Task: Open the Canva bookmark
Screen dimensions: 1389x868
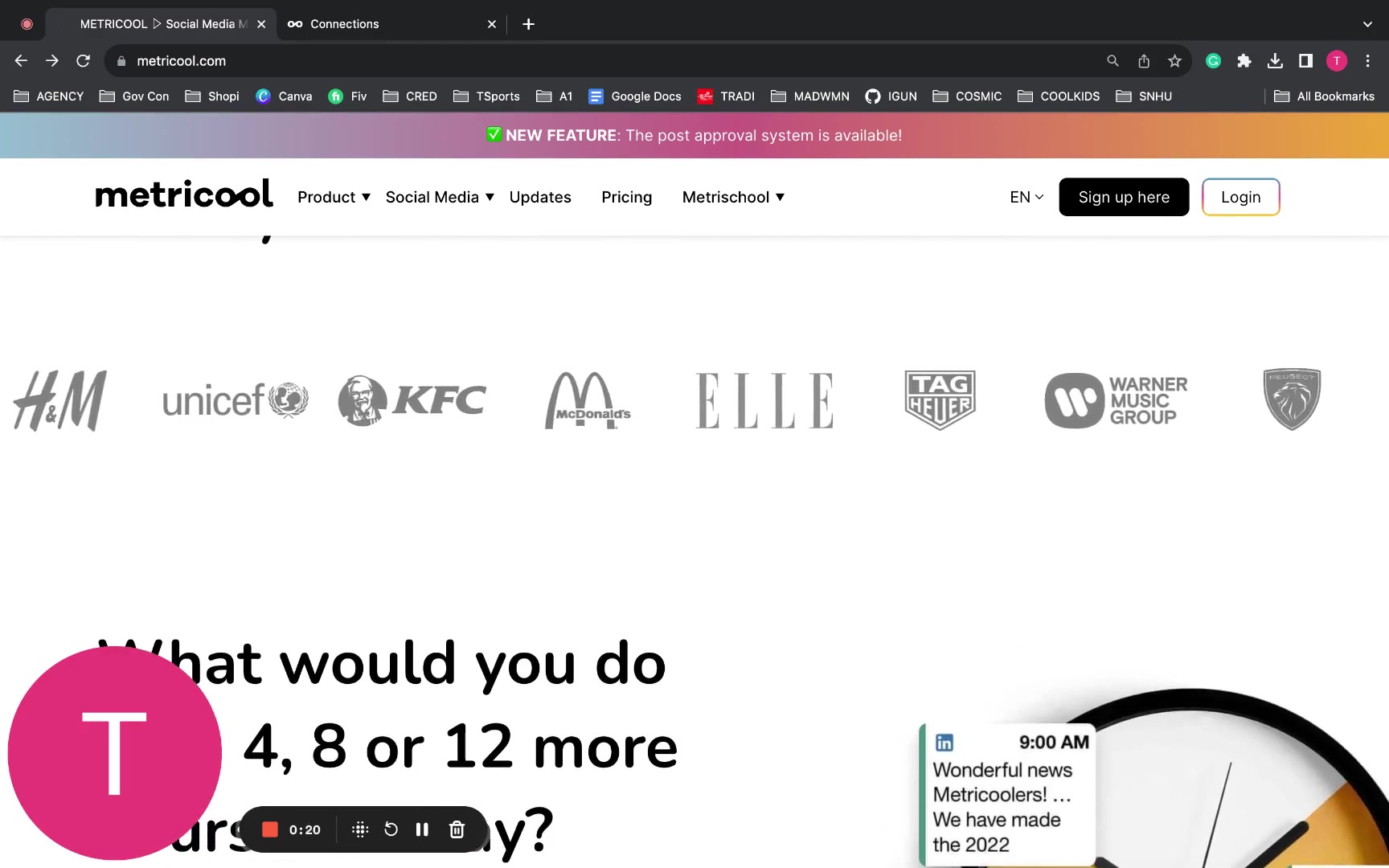Action: point(284,96)
